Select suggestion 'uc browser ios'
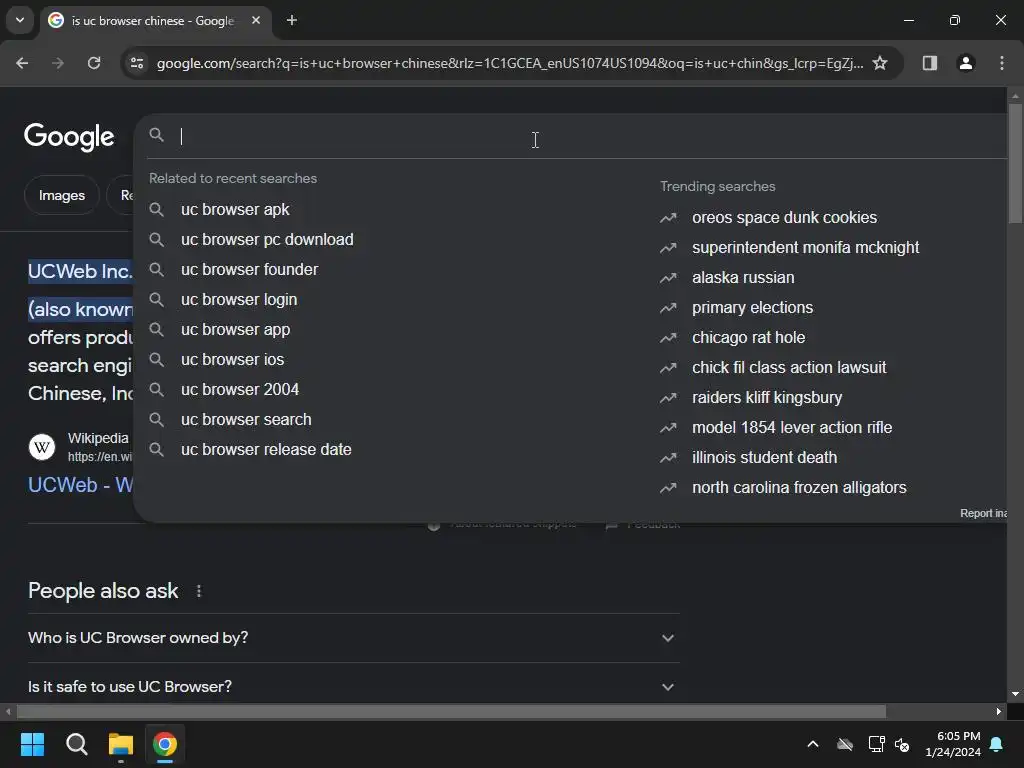 [232, 360]
